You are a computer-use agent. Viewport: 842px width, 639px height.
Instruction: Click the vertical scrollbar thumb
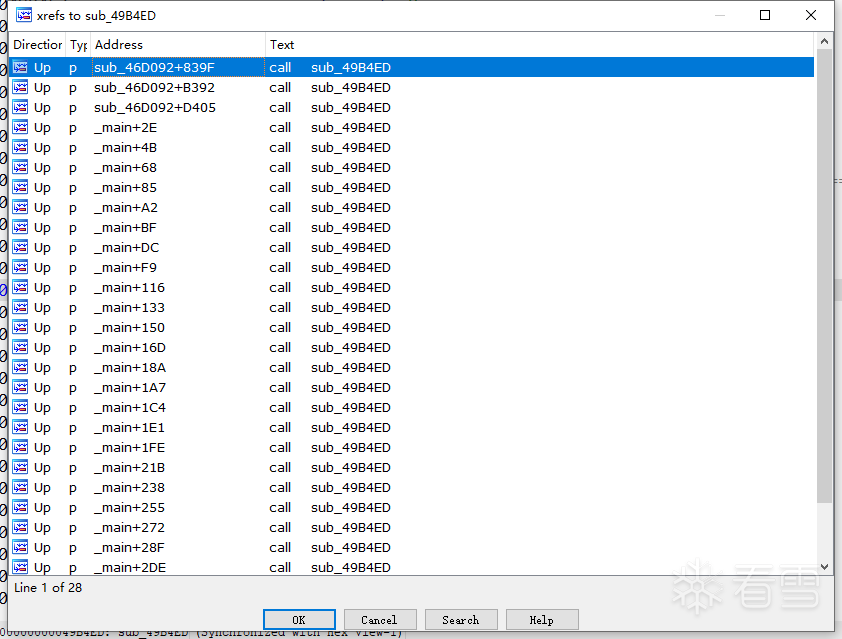[824, 276]
